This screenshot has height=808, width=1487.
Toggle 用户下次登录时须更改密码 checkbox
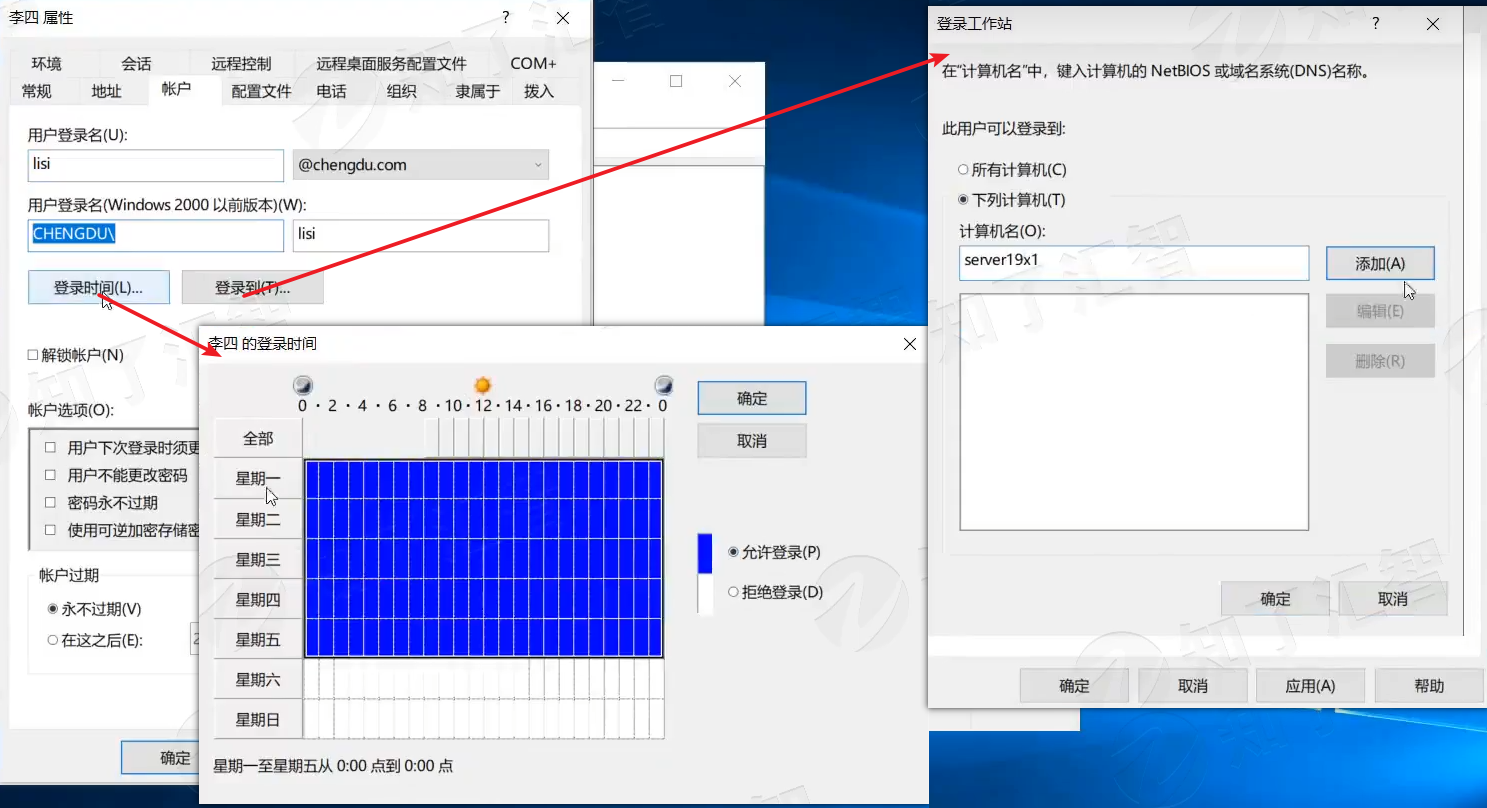[50, 448]
